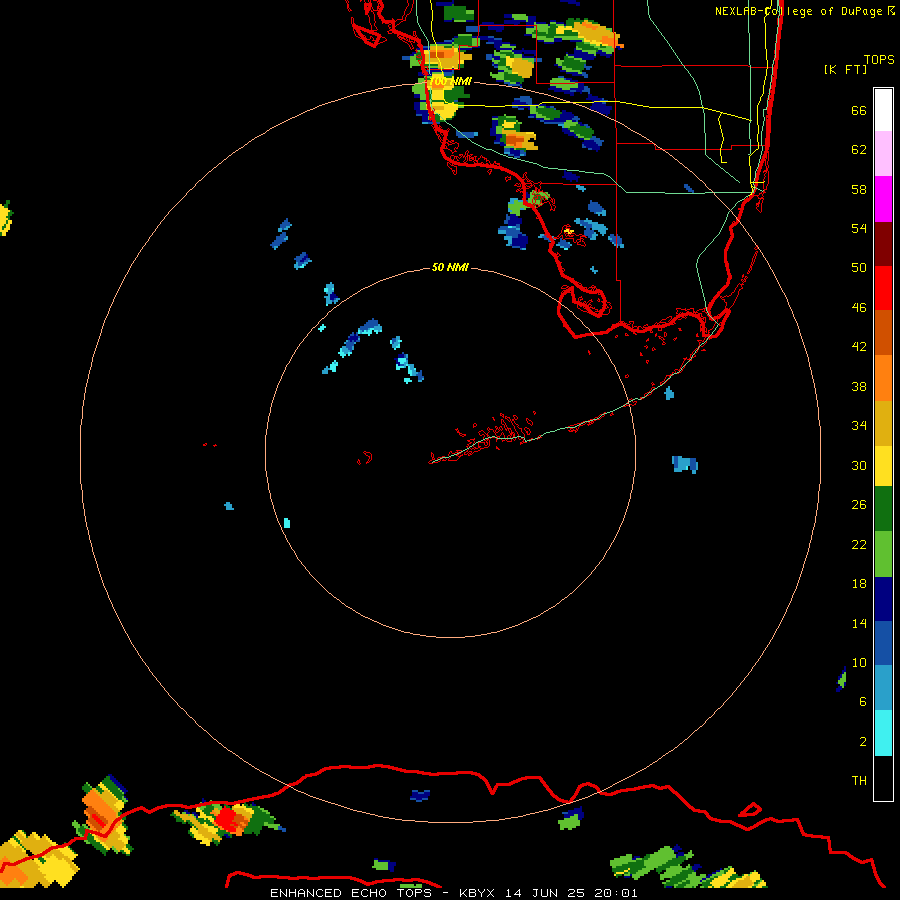900x900 pixels.
Task: Click the NEXLAB-College of DuPage credit text
Action: (799, 11)
